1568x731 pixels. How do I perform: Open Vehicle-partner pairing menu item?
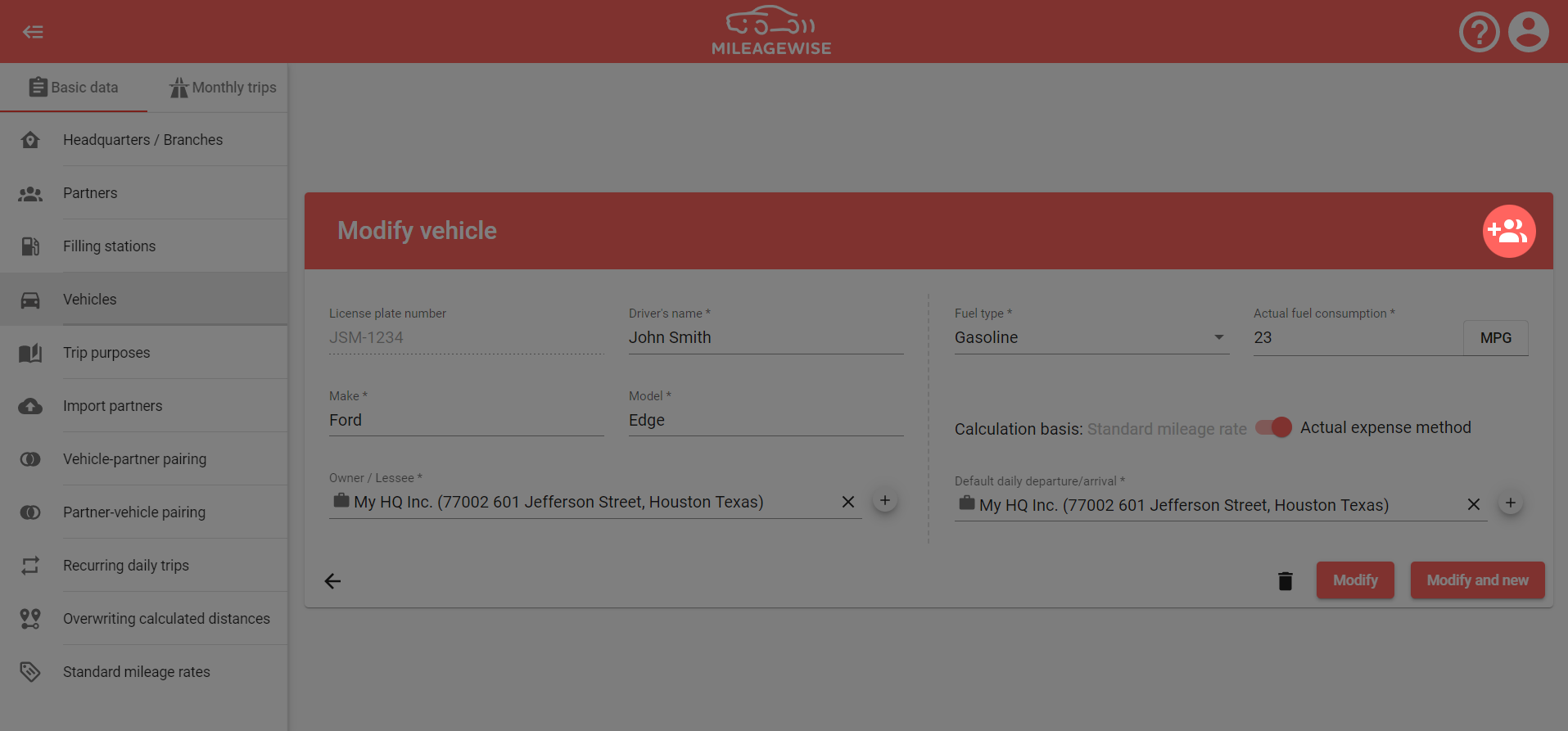pos(143,459)
